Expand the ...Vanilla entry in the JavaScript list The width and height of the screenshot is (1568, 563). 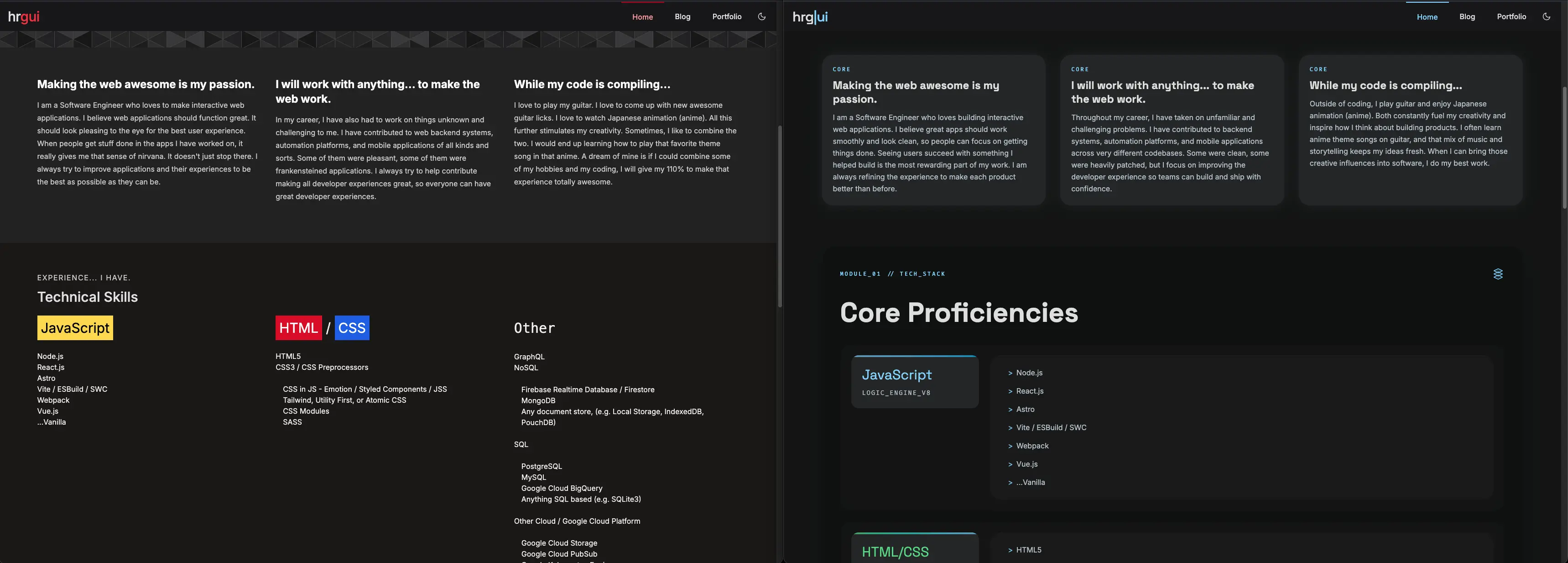click(1030, 482)
